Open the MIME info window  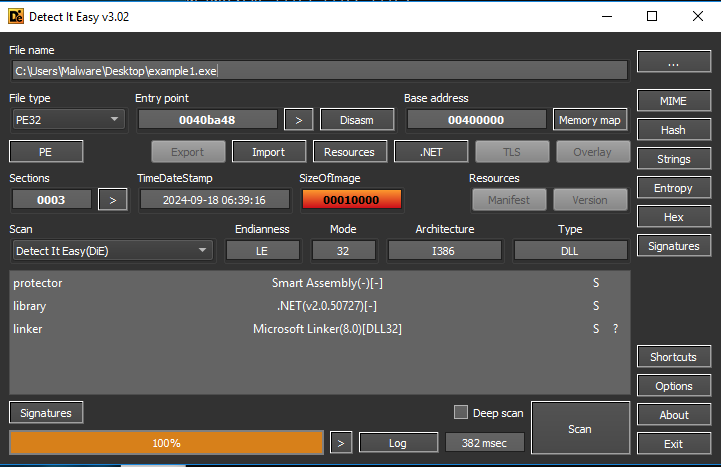674,101
